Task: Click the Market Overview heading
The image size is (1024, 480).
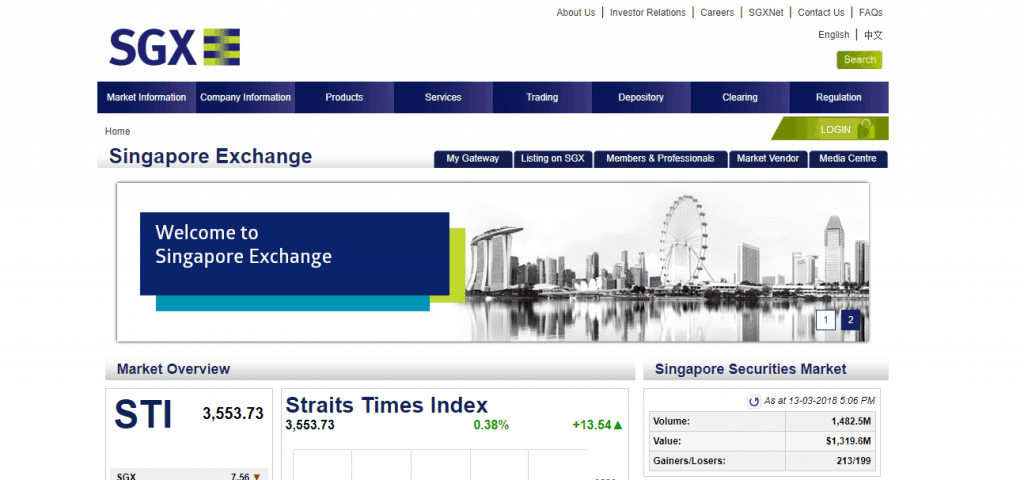Action: (x=173, y=369)
